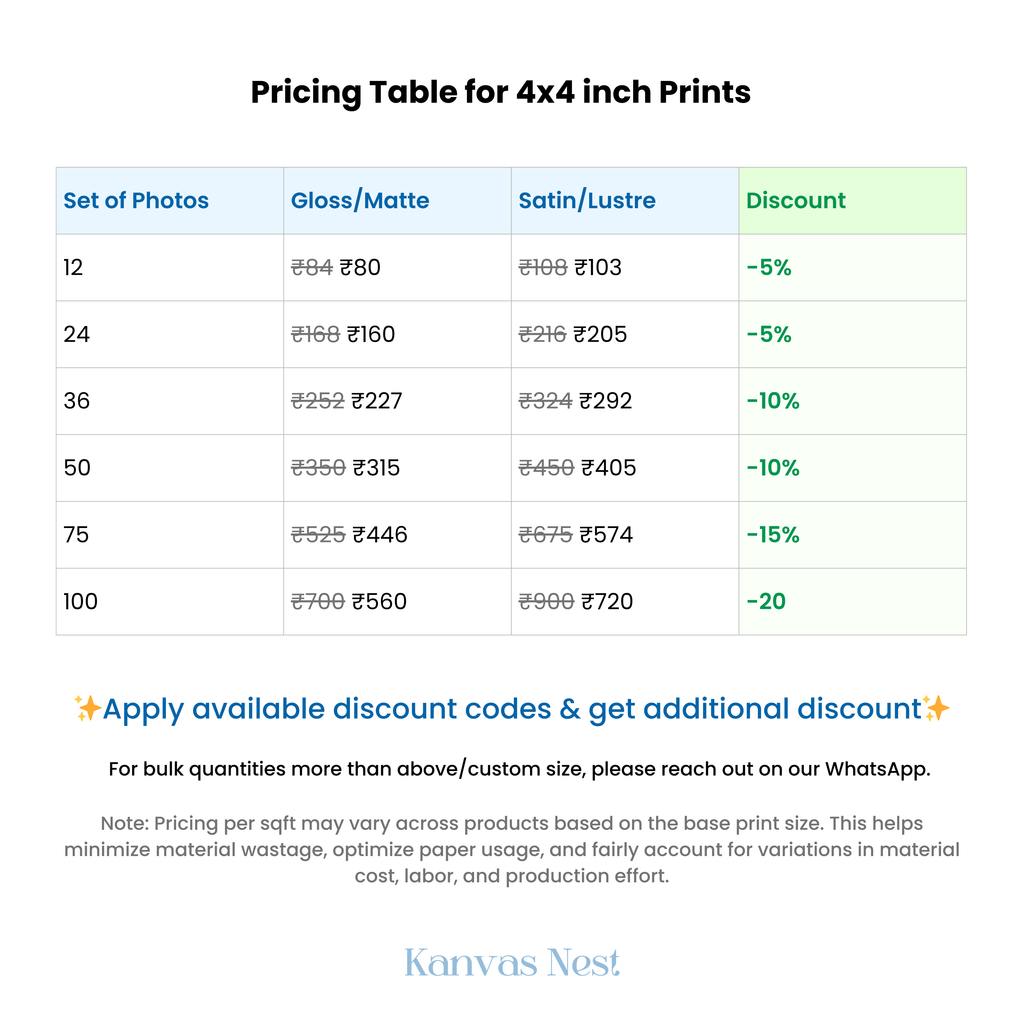Select the 12 photos set row

click(74, 267)
